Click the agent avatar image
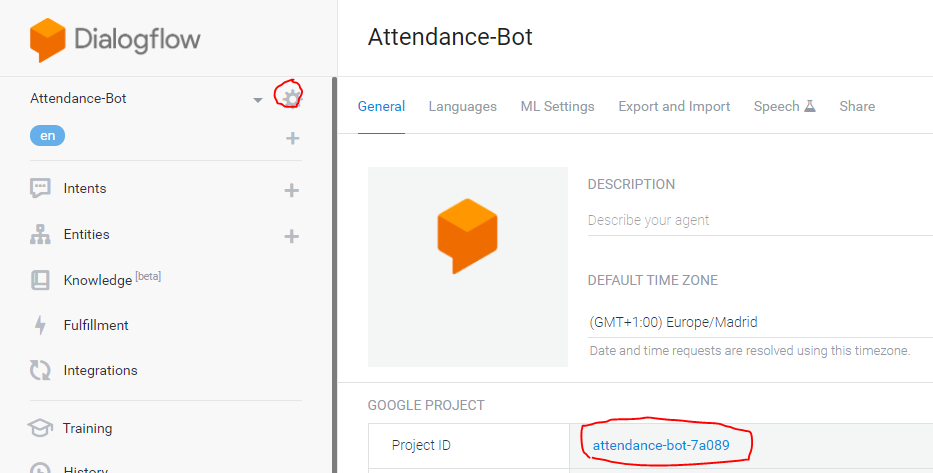933x473 pixels. (x=468, y=267)
